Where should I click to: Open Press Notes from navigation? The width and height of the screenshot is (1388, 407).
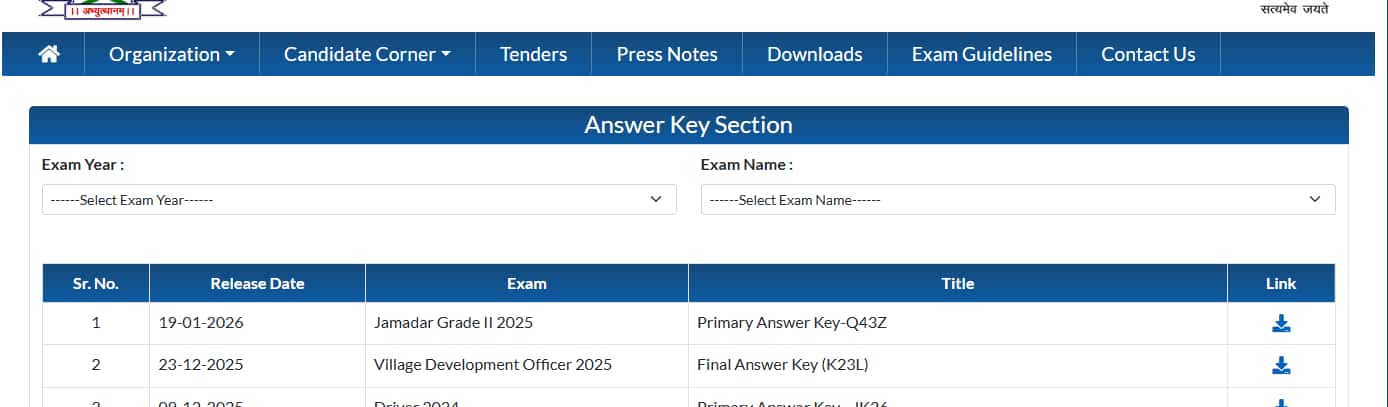667,54
